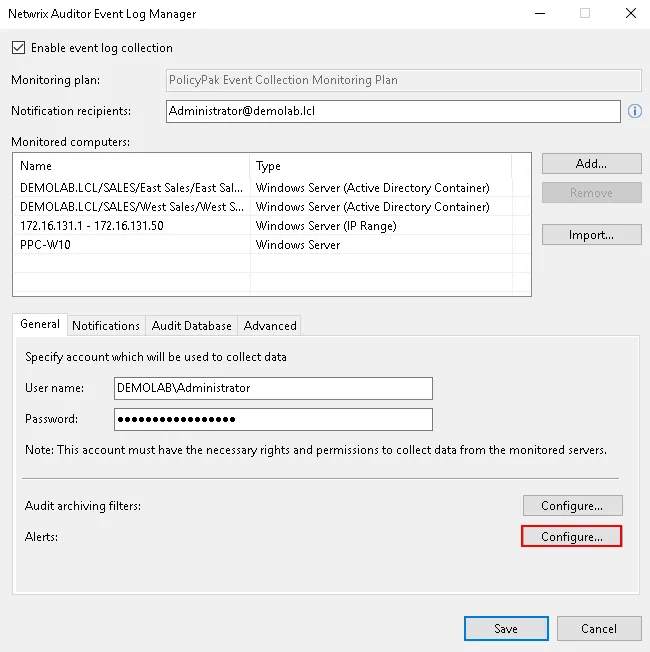
Task: Toggle the Enable event log collection checkbox
Action: (x=18, y=48)
